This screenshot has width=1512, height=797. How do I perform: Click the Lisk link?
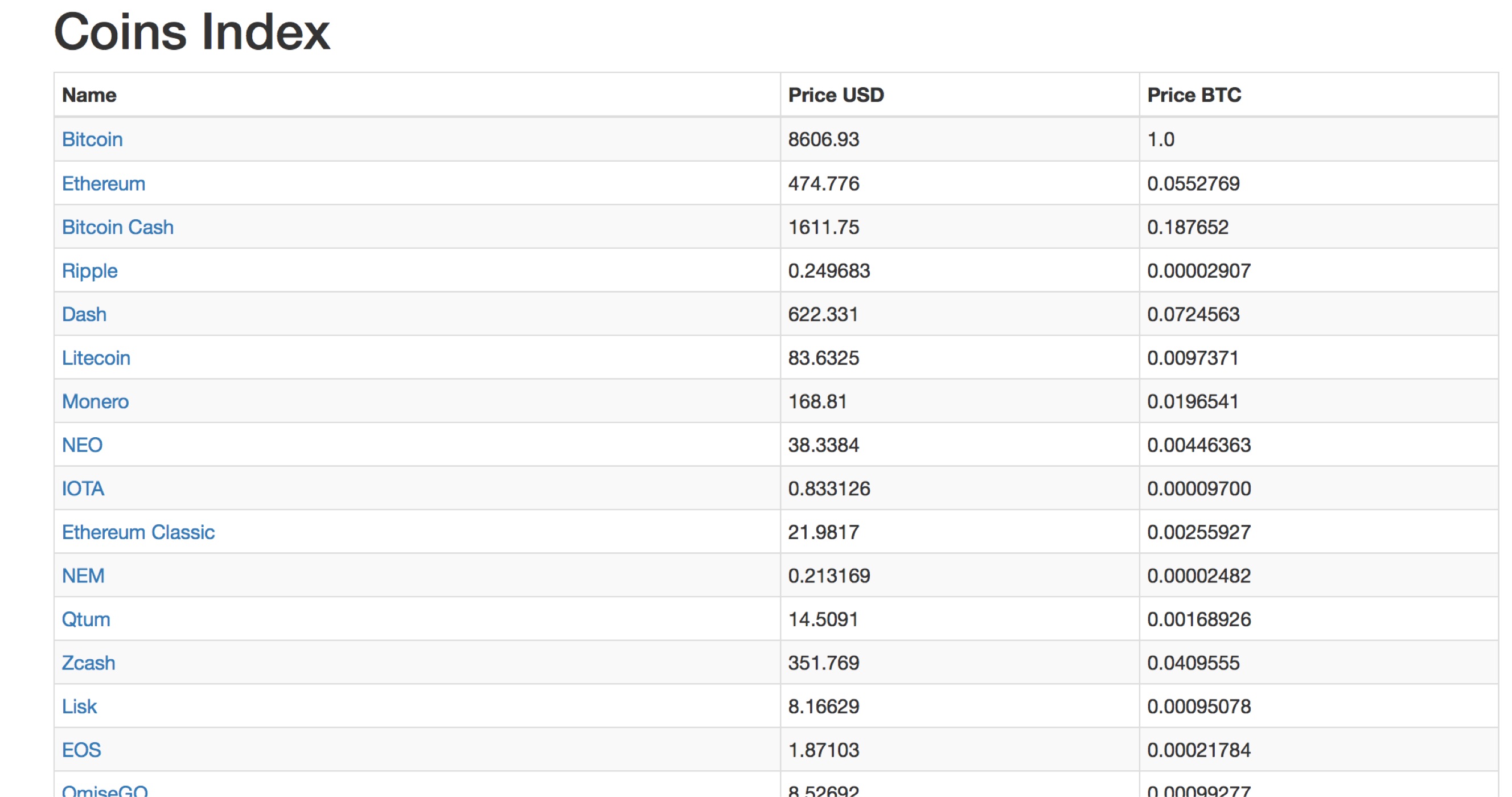coord(79,706)
